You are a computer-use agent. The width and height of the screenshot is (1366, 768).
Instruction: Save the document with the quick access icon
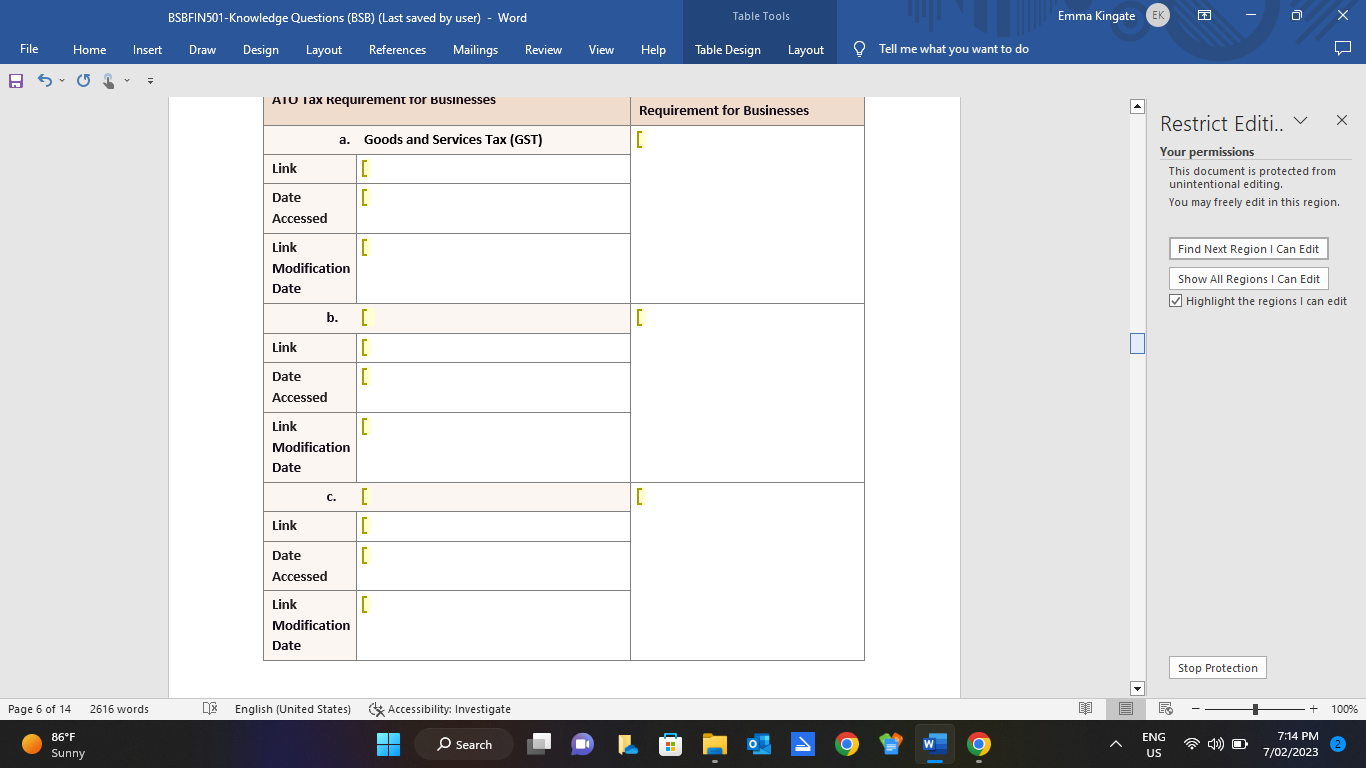[16, 80]
